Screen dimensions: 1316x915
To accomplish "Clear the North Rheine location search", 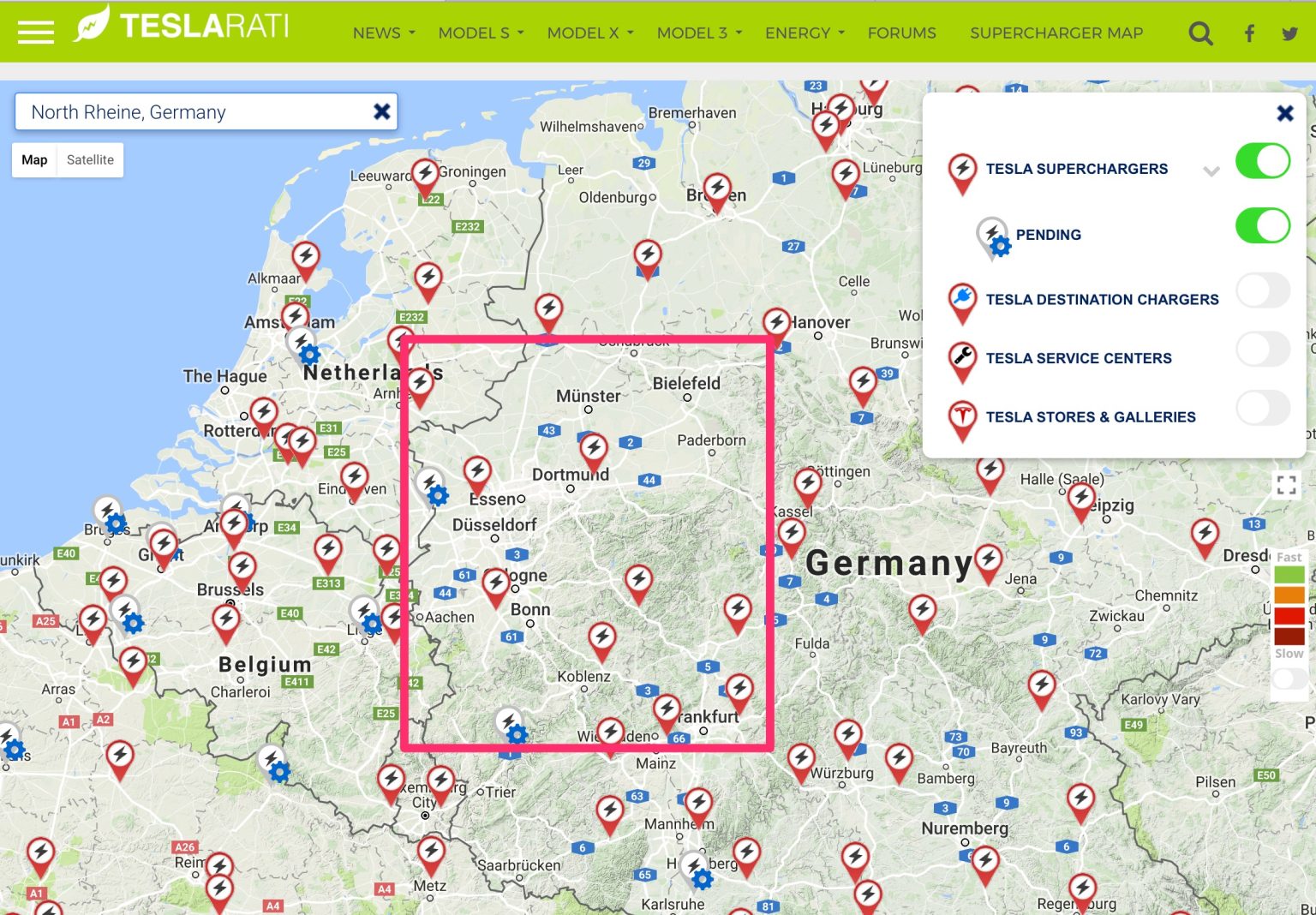I will [x=382, y=111].
